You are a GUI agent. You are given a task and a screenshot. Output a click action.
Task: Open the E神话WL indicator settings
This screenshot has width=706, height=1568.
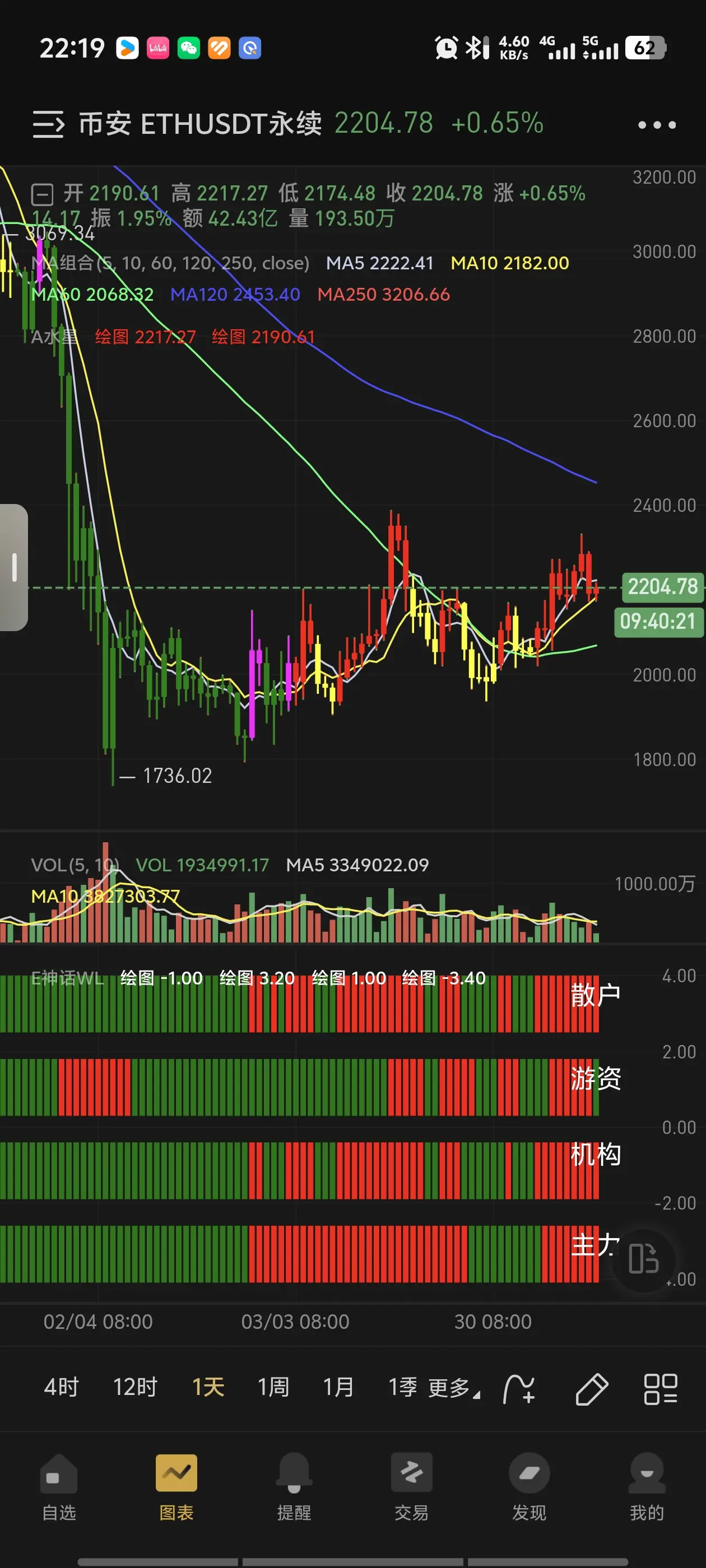point(68,978)
